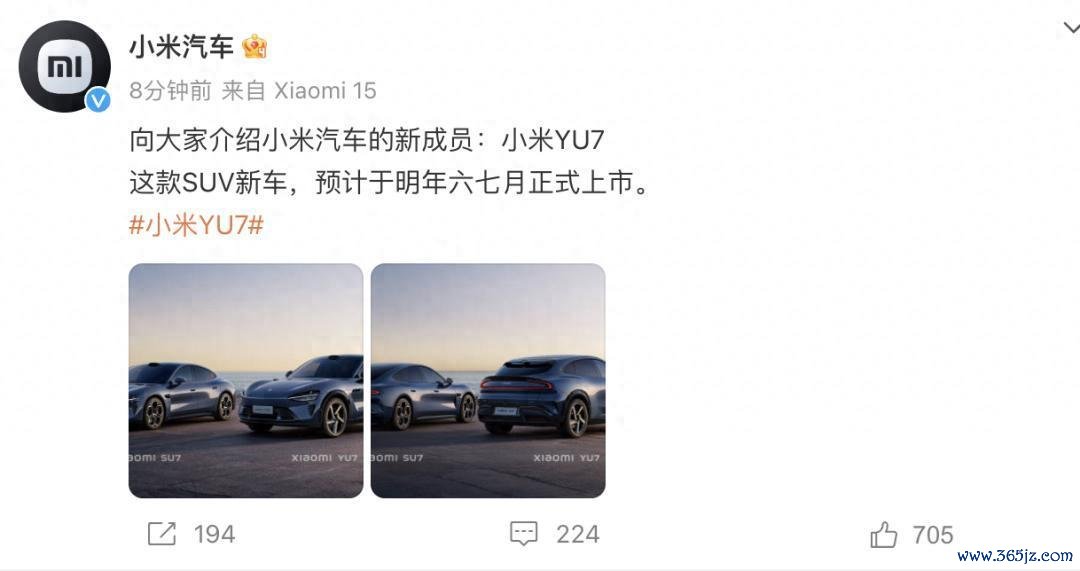Click the 来自 Xiaomi 15 source link
Image resolution: width=1080 pixels, height=571 pixels.
click(299, 90)
